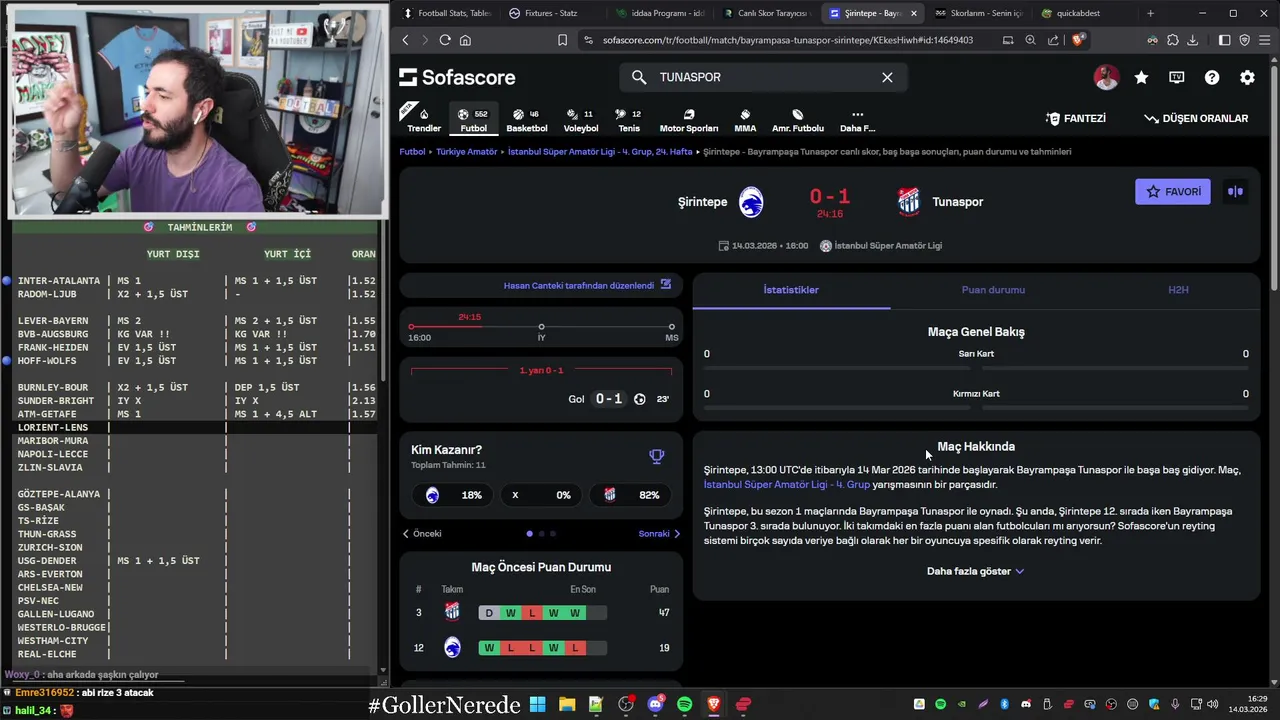Image resolution: width=1280 pixels, height=720 pixels.
Task: Click the compare icon beside FAVORİ
Action: [1235, 191]
